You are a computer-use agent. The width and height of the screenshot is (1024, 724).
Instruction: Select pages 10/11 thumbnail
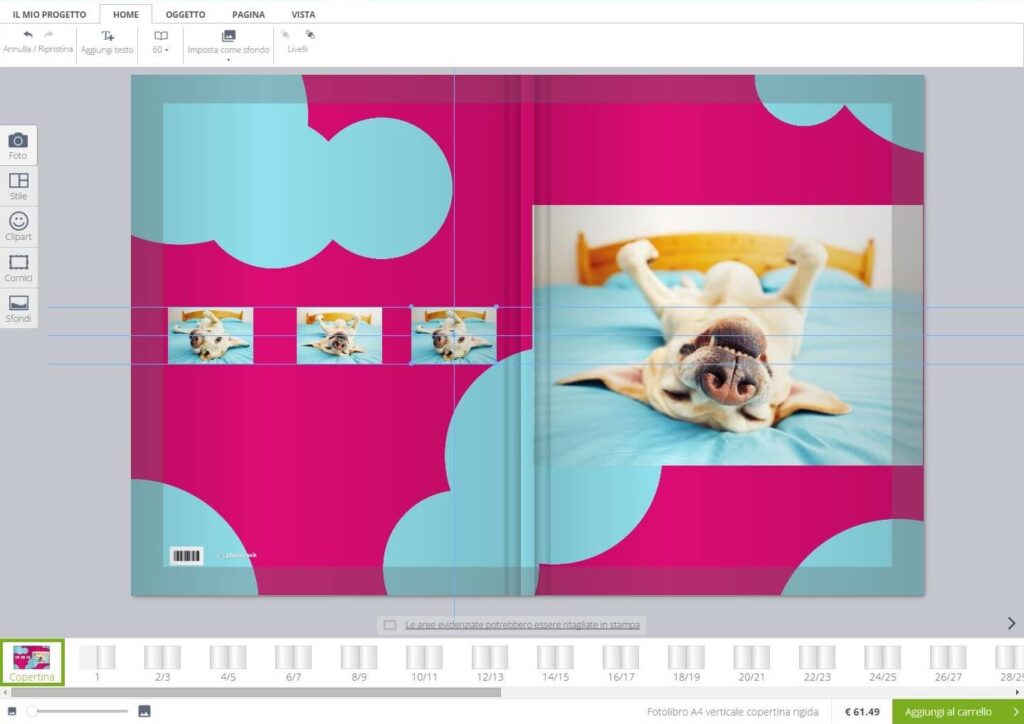point(424,662)
